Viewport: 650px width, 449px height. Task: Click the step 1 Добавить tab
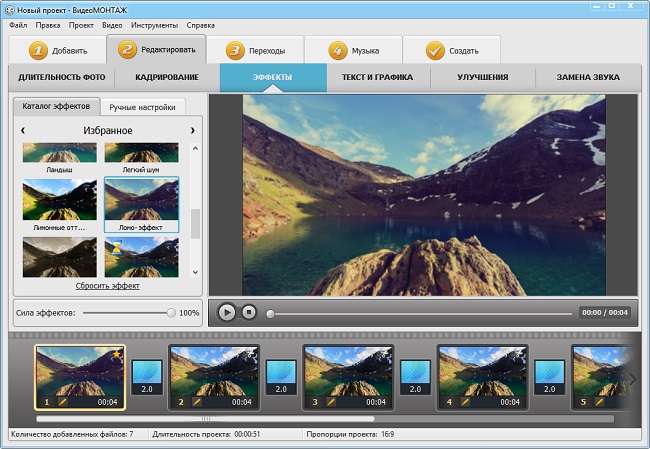56,50
